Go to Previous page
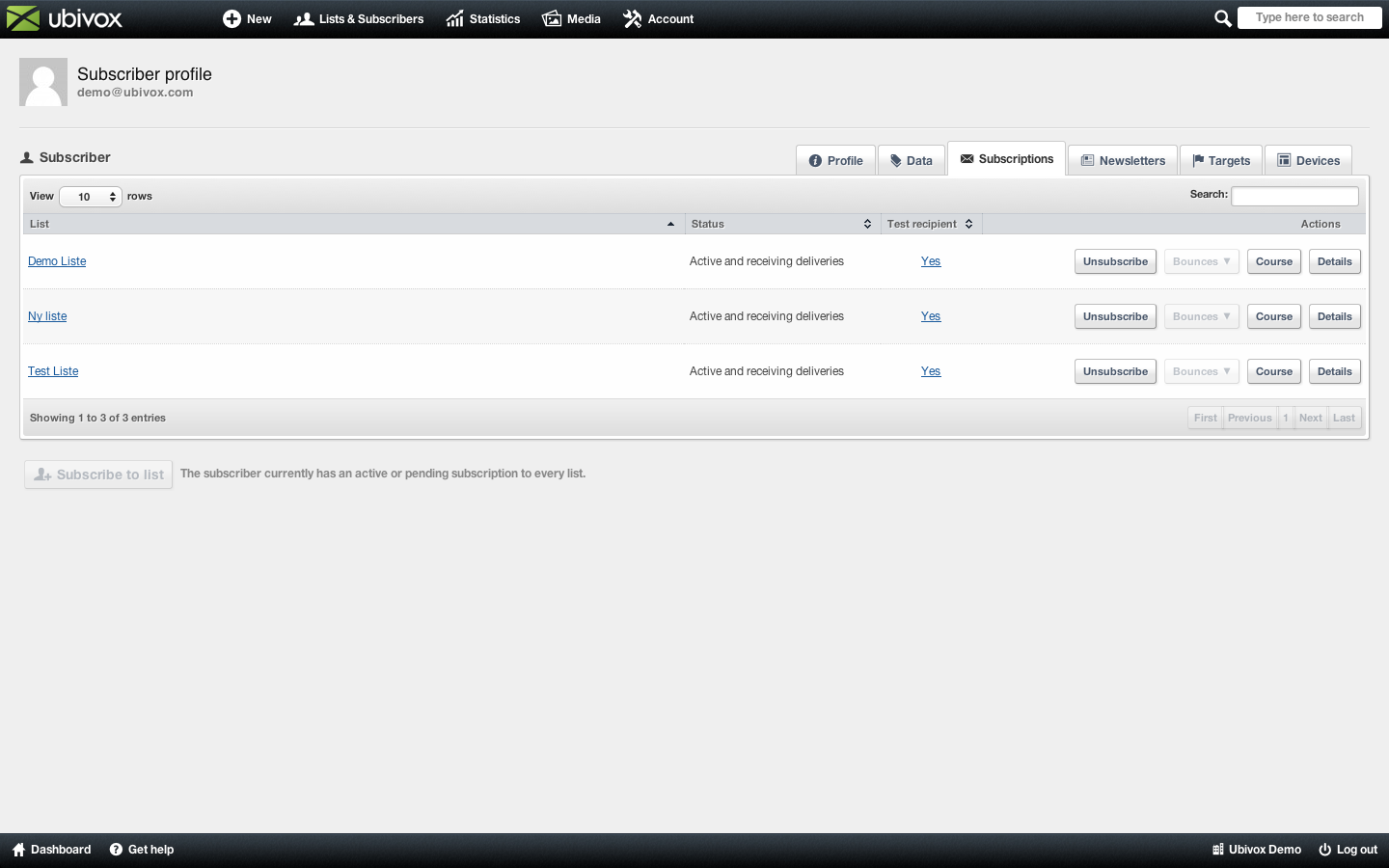 coord(1249,418)
